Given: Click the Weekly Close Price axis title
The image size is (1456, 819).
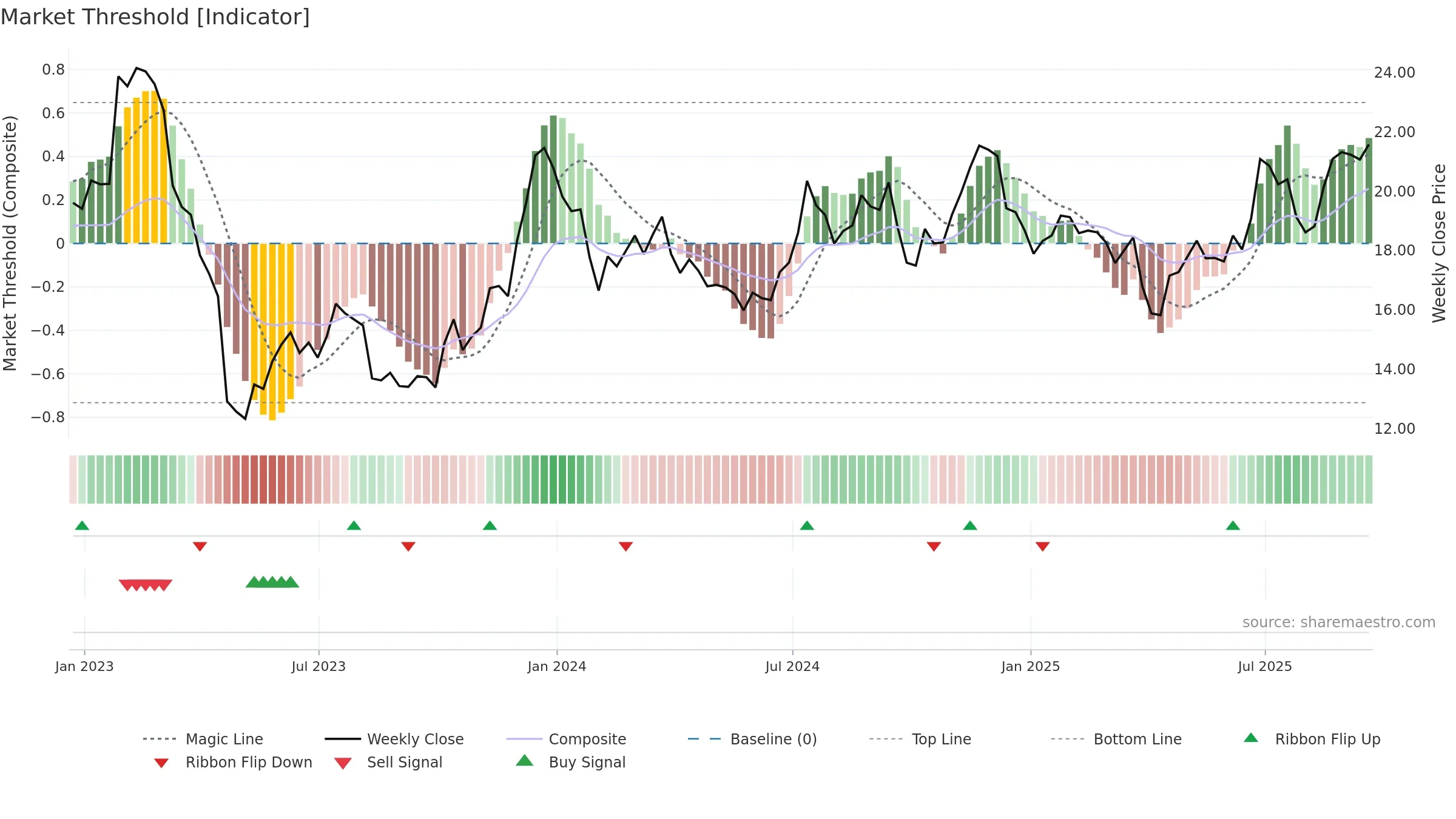Looking at the screenshot, I should (1439, 243).
